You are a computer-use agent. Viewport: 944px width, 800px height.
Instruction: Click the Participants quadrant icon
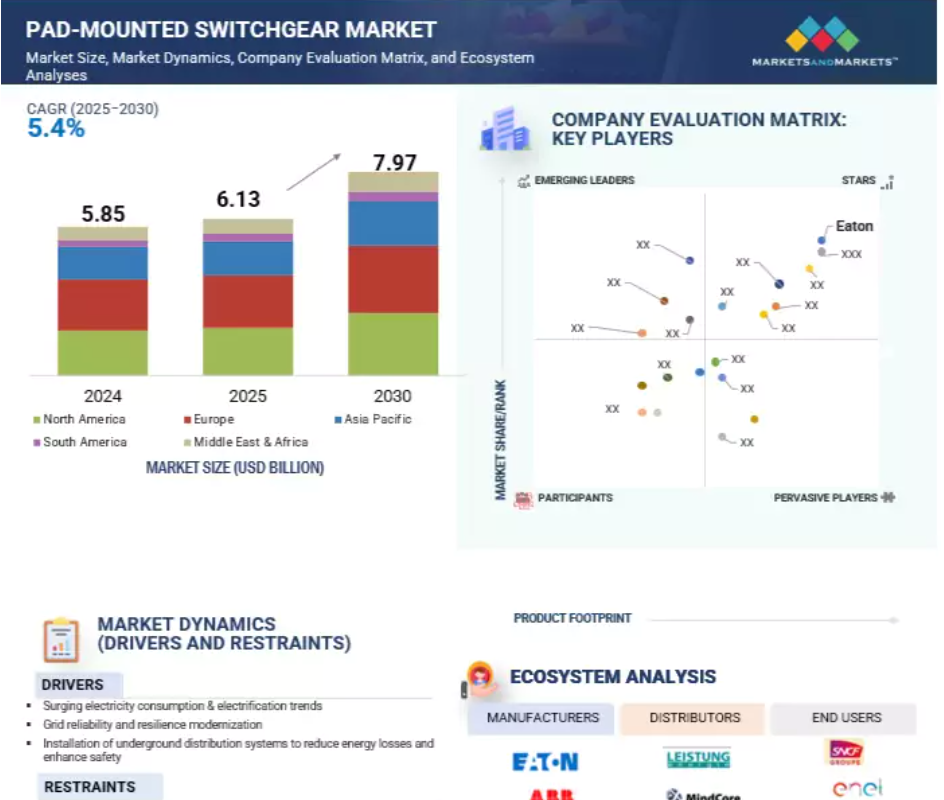tap(523, 499)
